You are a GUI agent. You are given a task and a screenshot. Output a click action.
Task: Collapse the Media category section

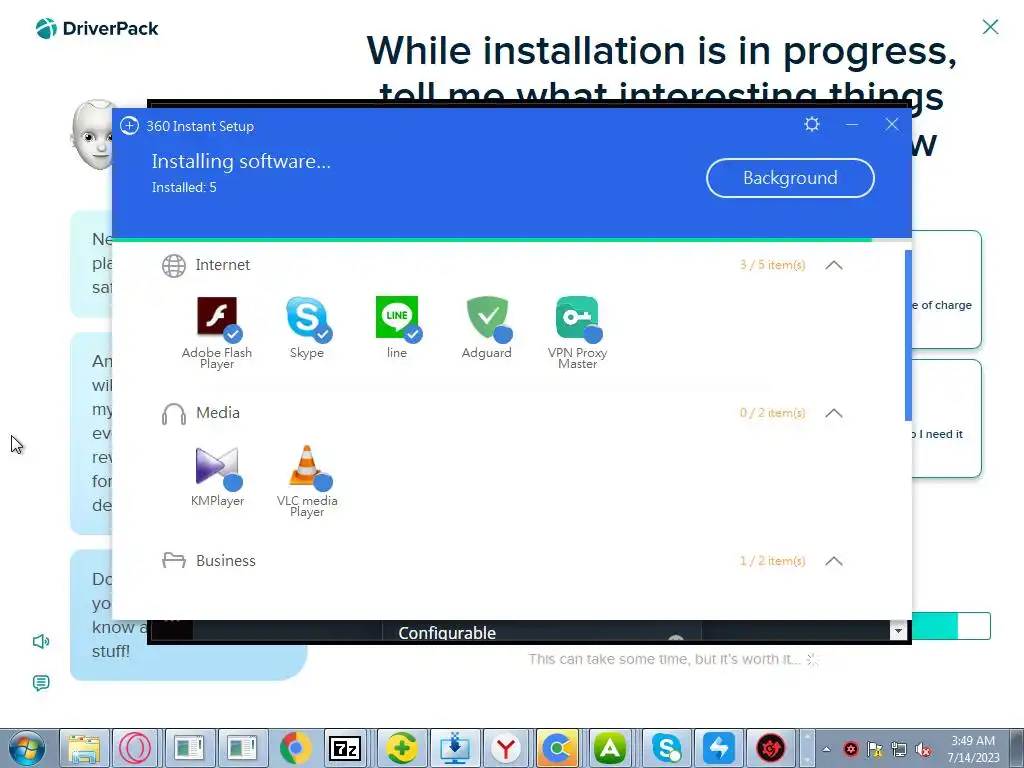pyautogui.click(x=834, y=413)
